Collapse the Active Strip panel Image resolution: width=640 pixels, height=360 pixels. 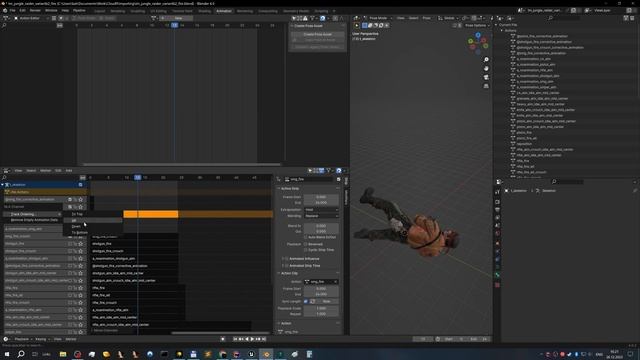point(279,189)
